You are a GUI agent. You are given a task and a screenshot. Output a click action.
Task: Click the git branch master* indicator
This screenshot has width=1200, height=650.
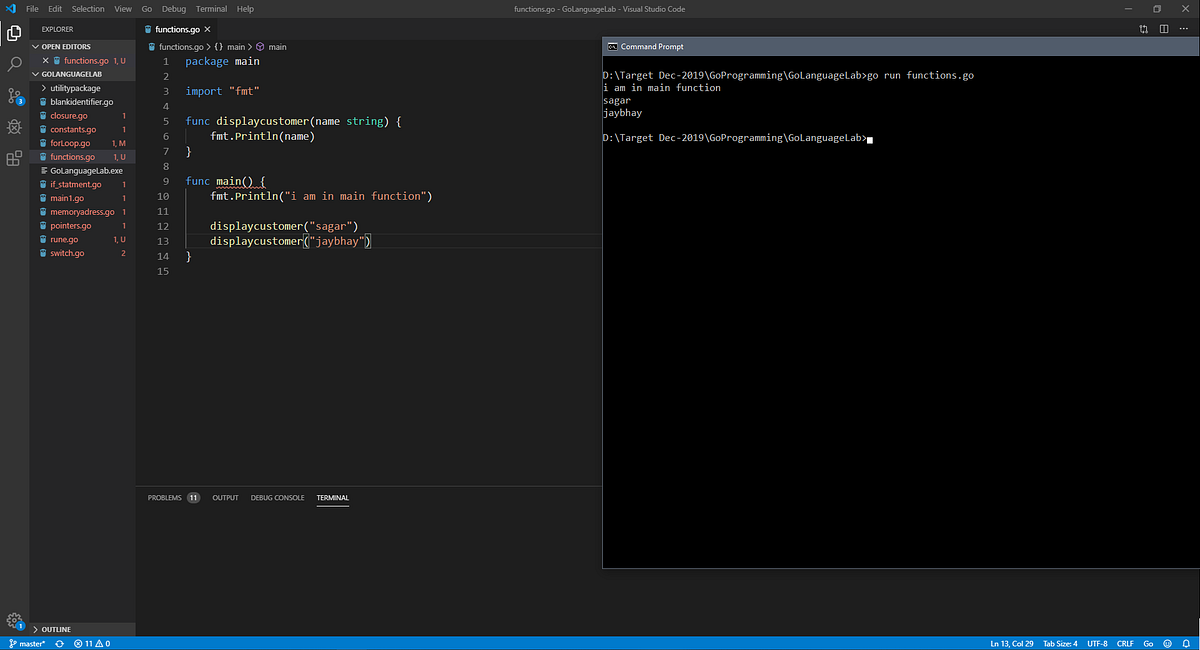[x=27, y=644]
